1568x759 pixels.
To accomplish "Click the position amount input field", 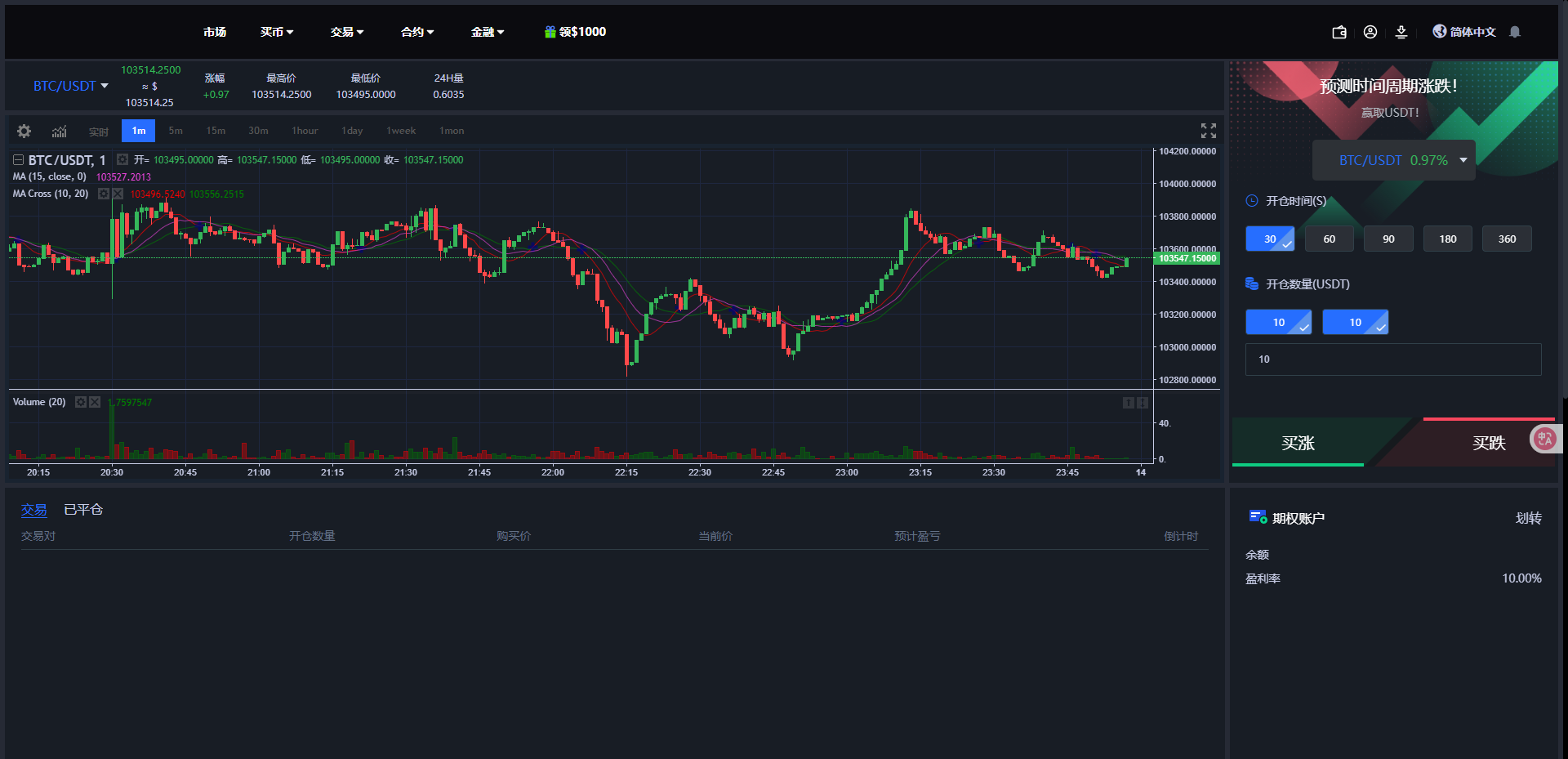I will pyautogui.click(x=1392, y=359).
